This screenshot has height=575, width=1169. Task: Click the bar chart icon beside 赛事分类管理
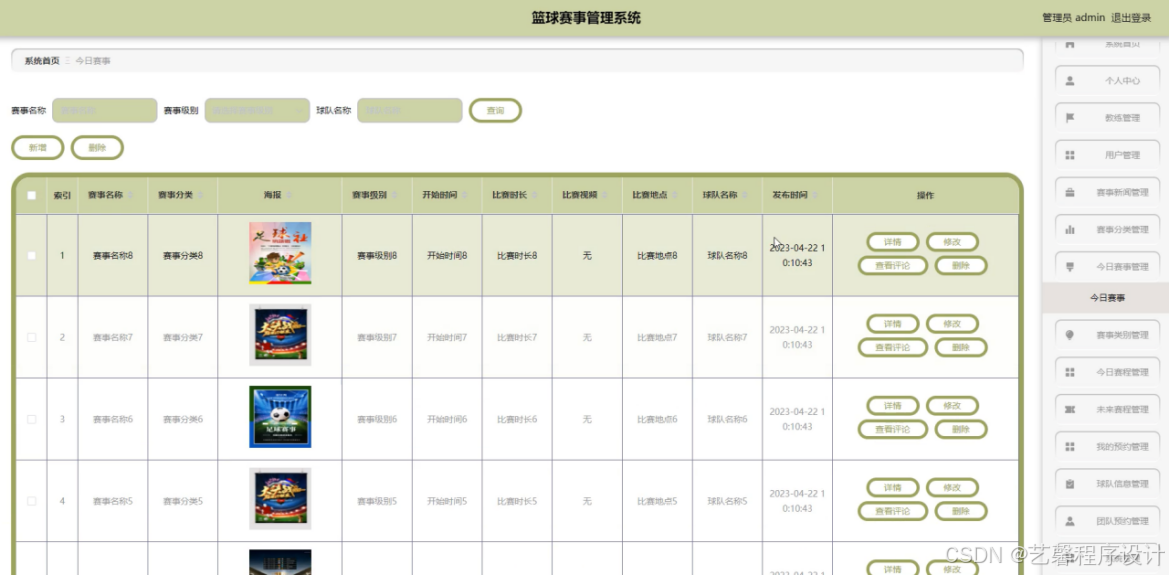tap(1070, 230)
